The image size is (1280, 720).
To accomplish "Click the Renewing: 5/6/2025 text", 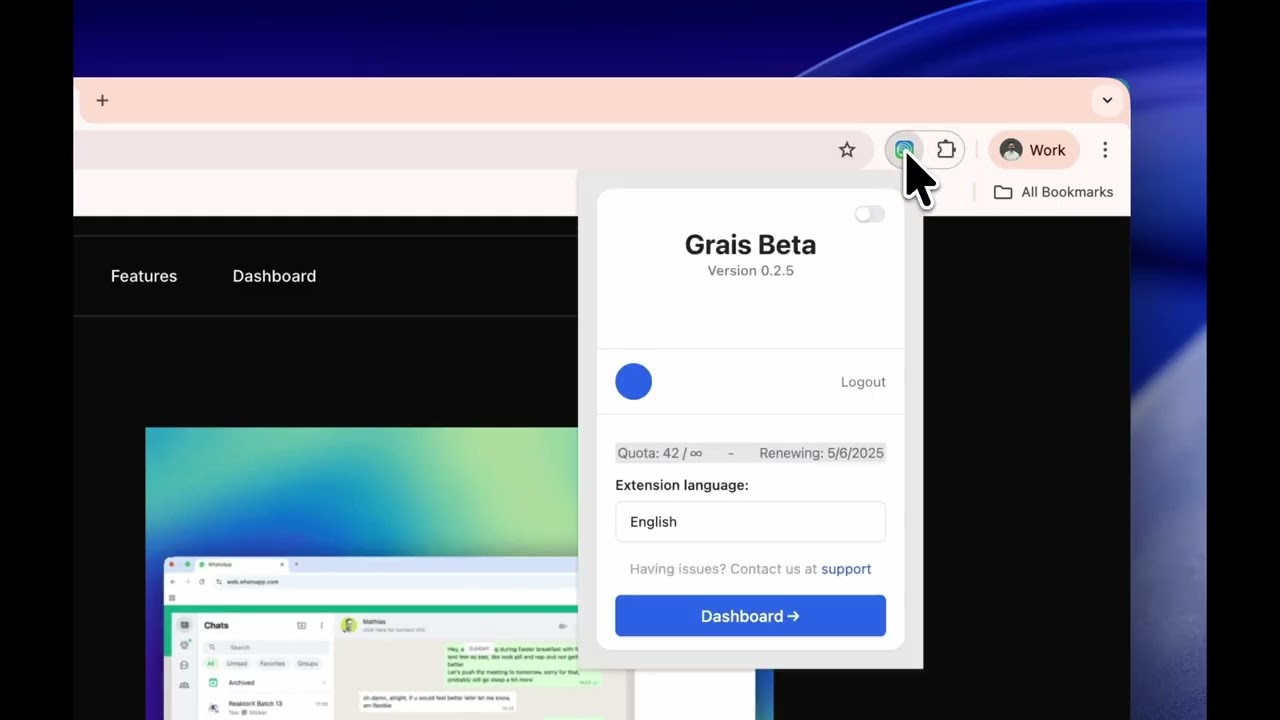I will coord(821,453).
